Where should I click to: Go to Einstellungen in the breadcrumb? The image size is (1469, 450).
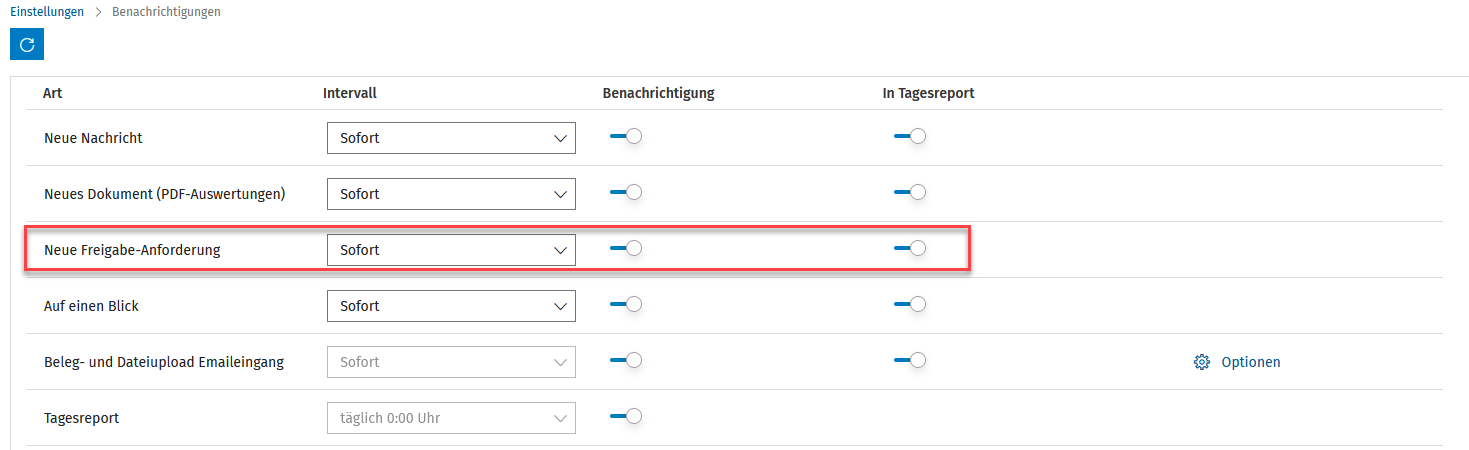(47, 12)
